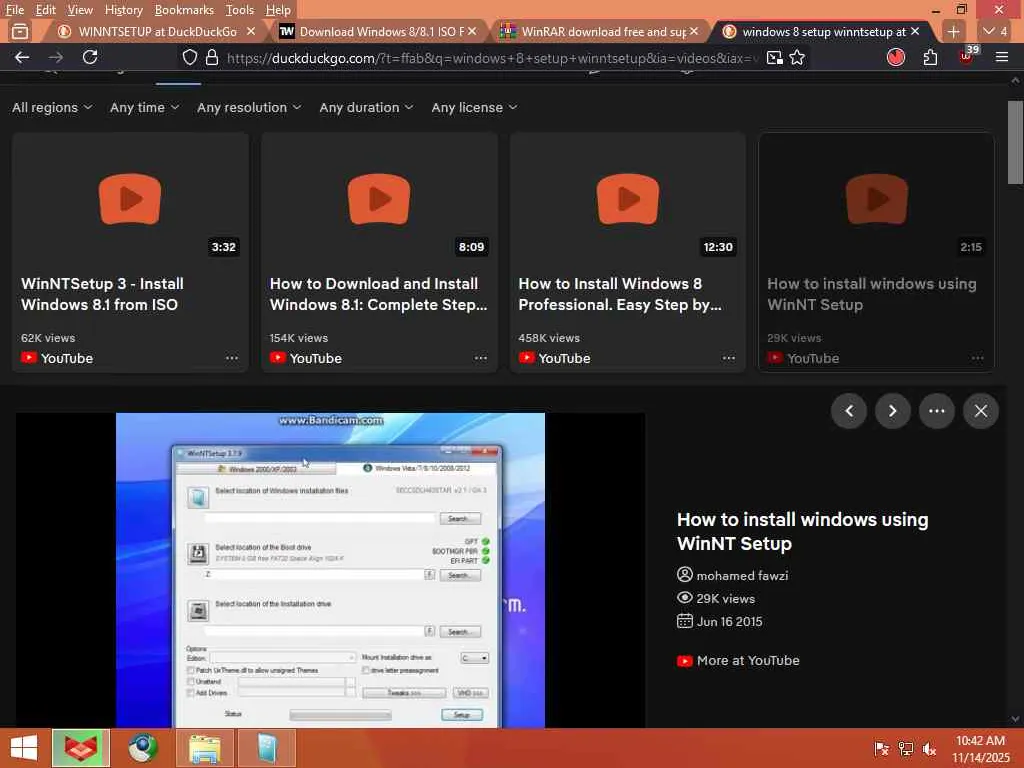Open the uBlock icon showing 39
Image resolution: width=1024 pixels, height=768 pixels.
coord(967,56)
